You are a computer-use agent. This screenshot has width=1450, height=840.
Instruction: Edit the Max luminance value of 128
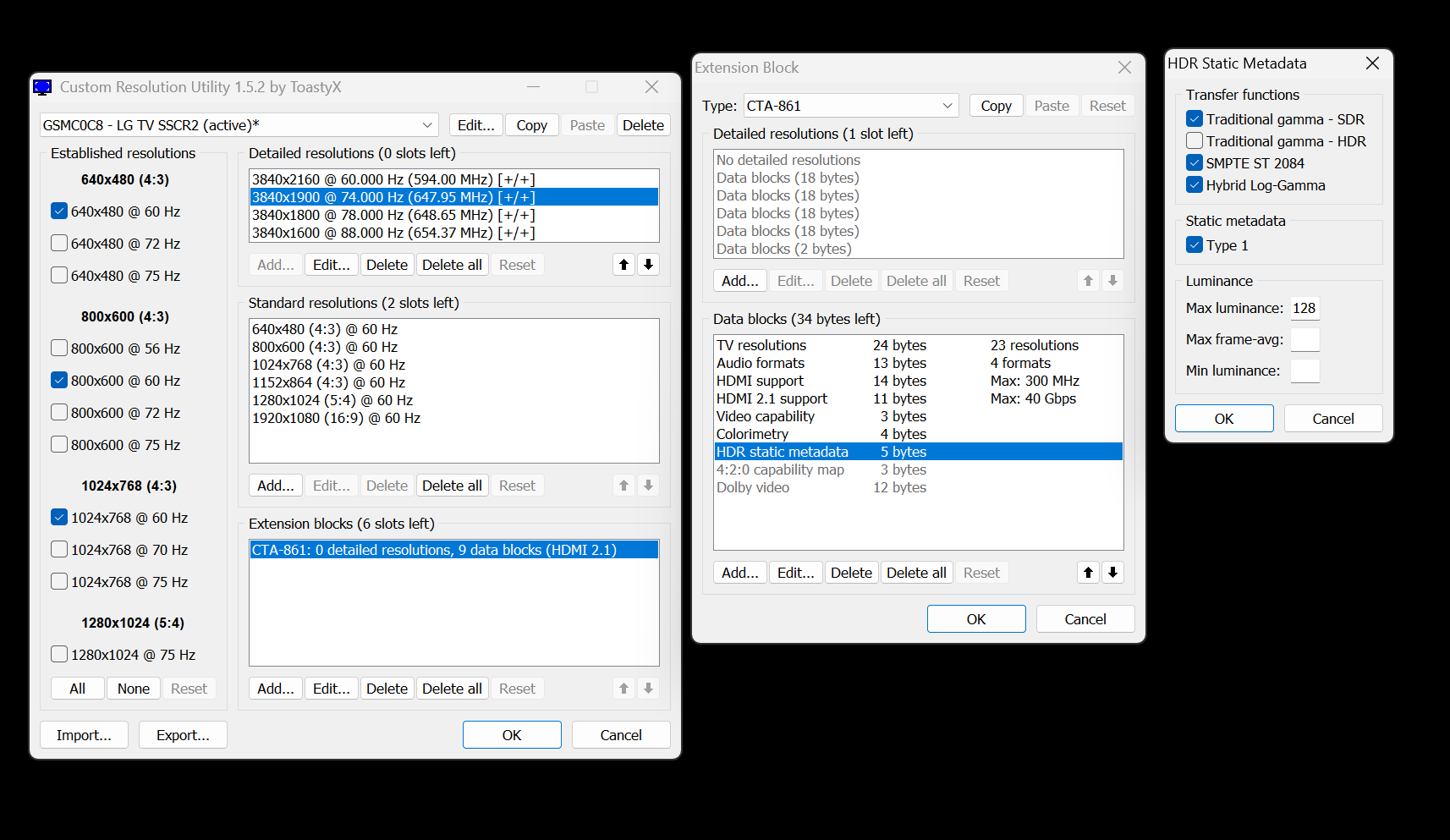click(1305, 308)
